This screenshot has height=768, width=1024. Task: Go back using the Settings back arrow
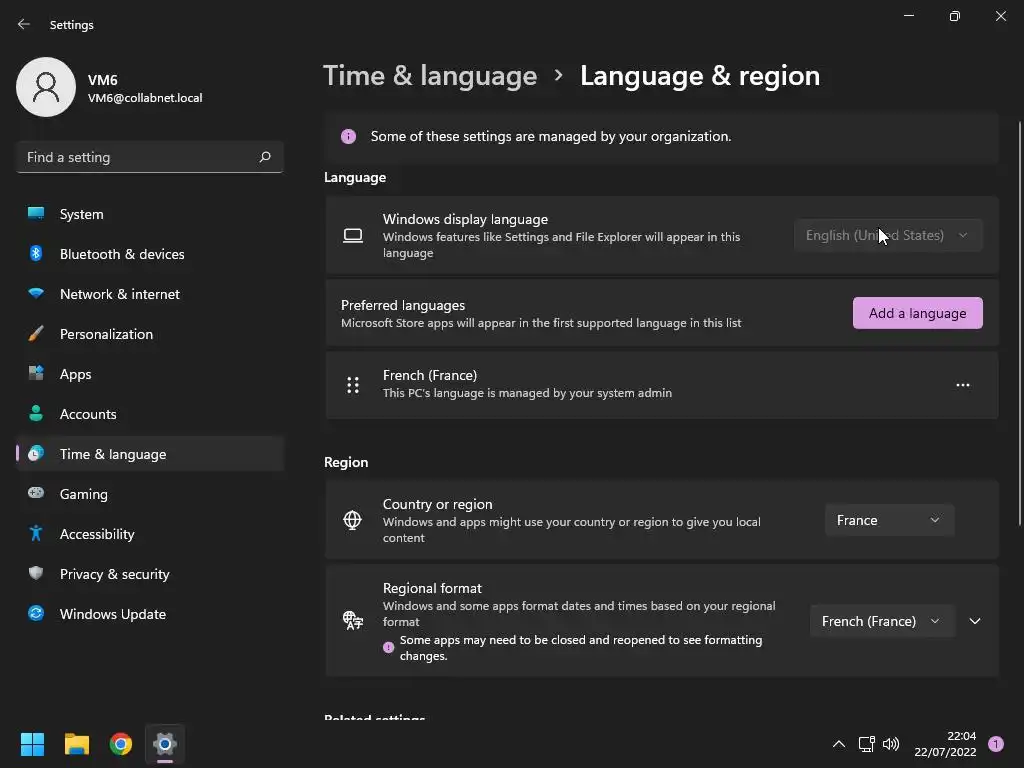(x=24, y=24)
